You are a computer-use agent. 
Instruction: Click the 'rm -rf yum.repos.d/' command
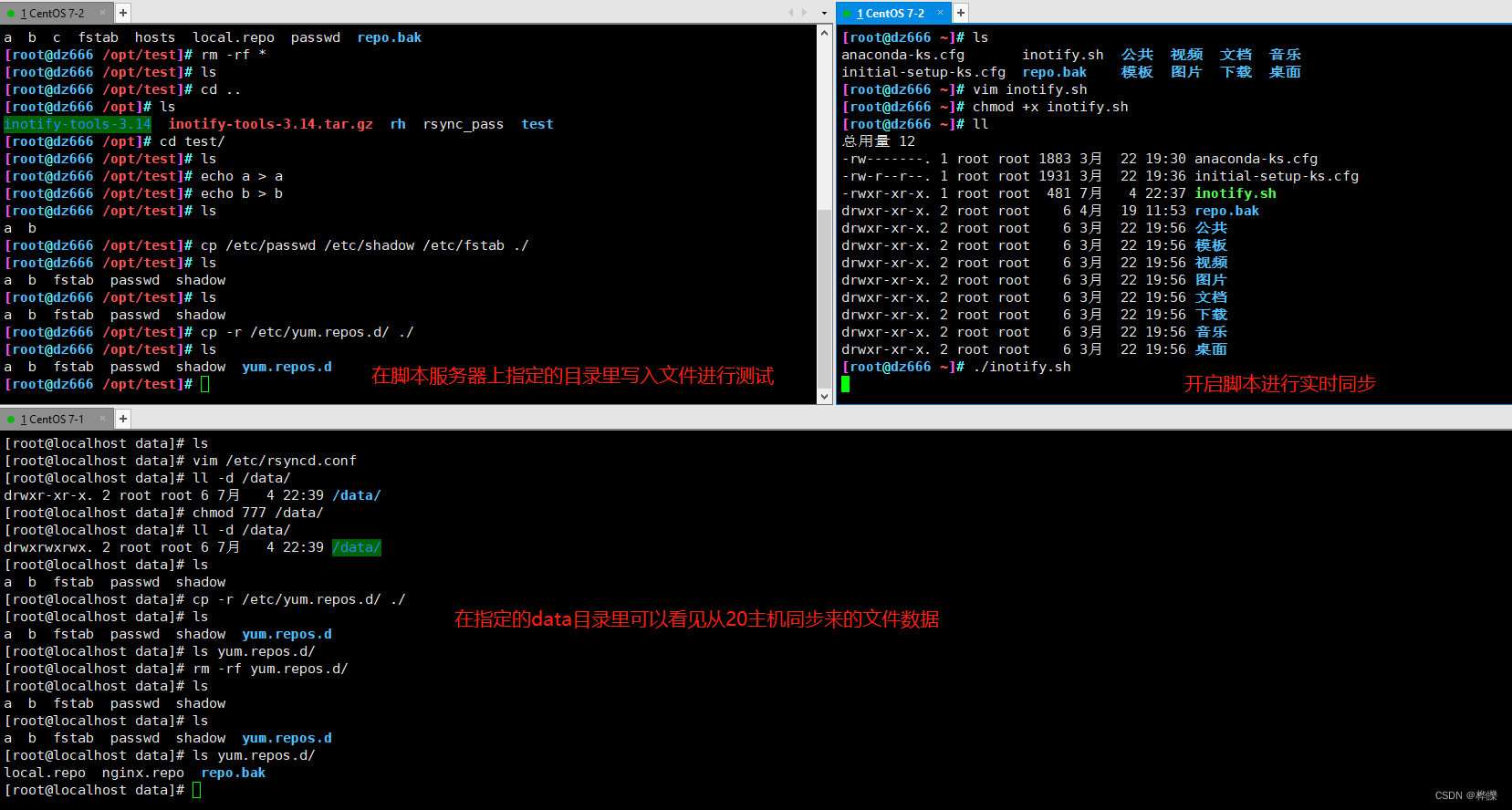coord(270,669)
